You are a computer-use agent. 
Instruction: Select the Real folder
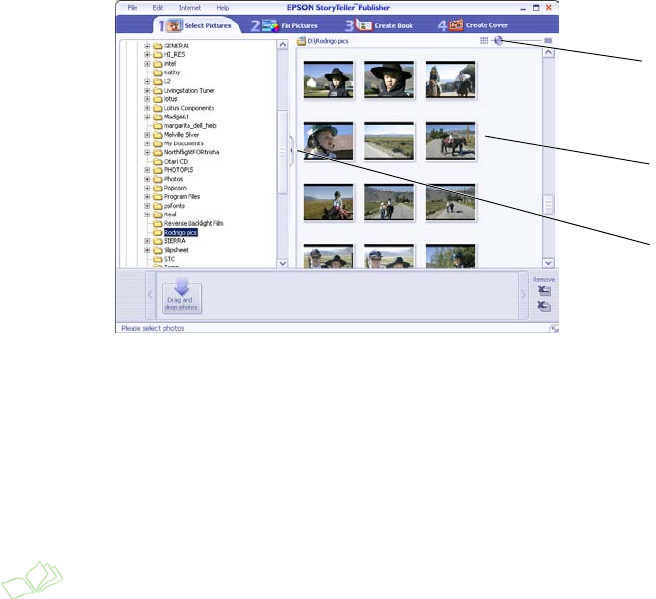170,214
